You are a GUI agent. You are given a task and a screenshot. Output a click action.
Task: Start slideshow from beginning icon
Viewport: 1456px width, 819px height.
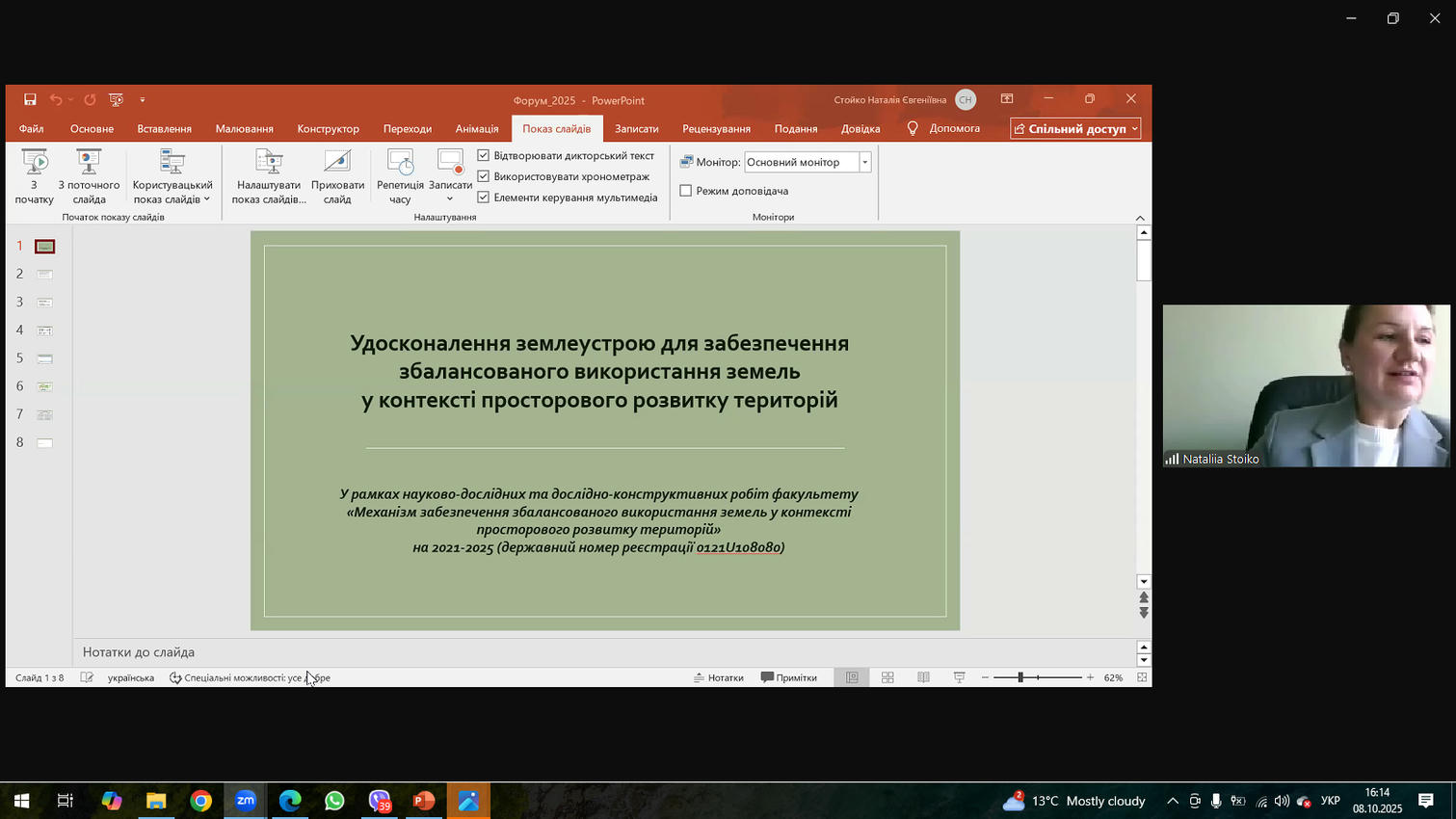(35, 163)
